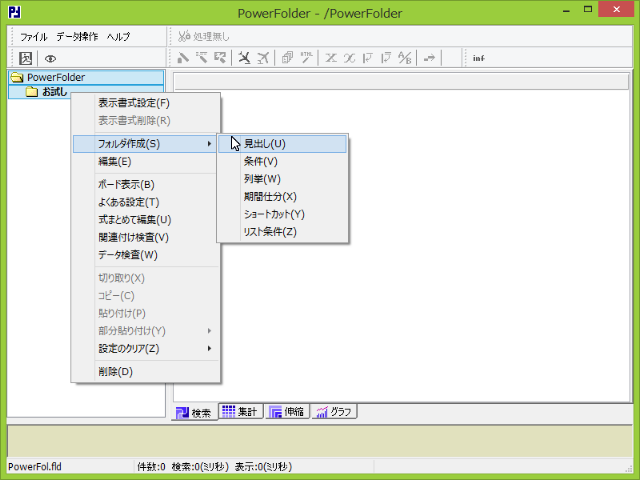Choose データ検査(W) menu entry
The image size is (640, 480).
[x=146, y=255]
